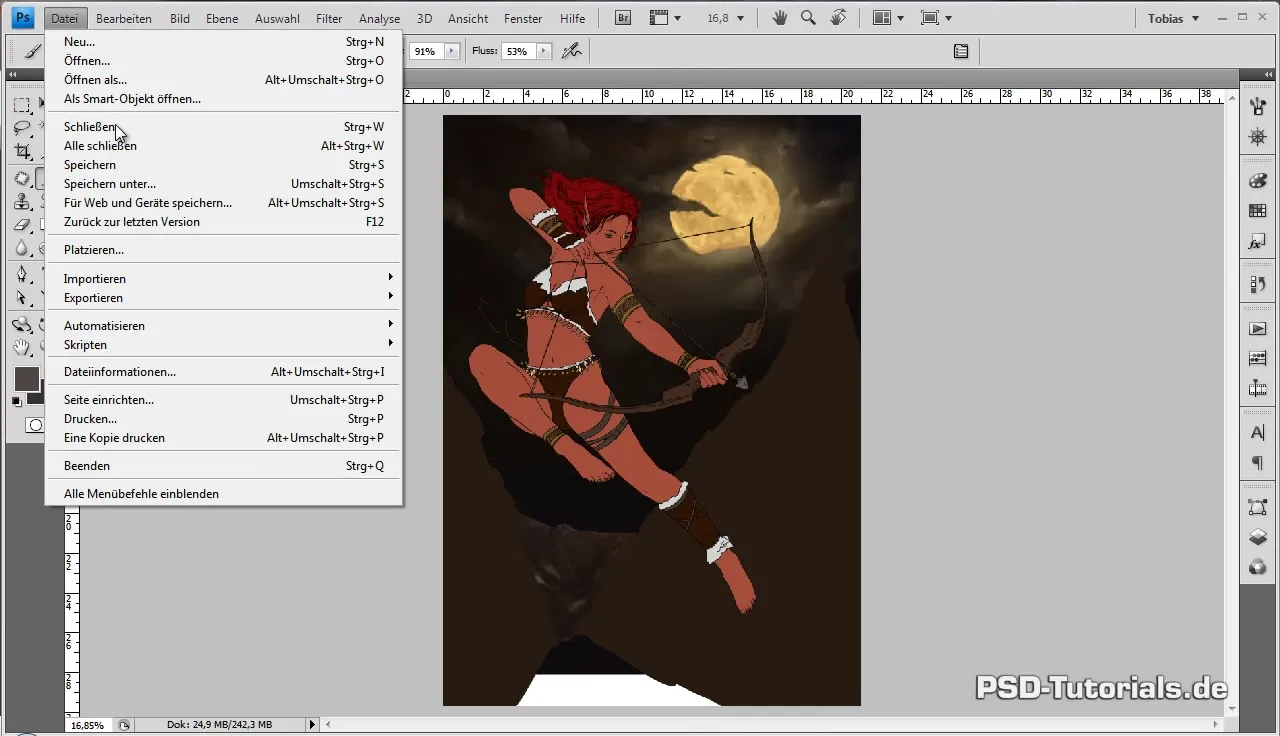Open the Actions play panel icon
Viewport: 1280px width, 736px height.
[x=1258, y=329]
